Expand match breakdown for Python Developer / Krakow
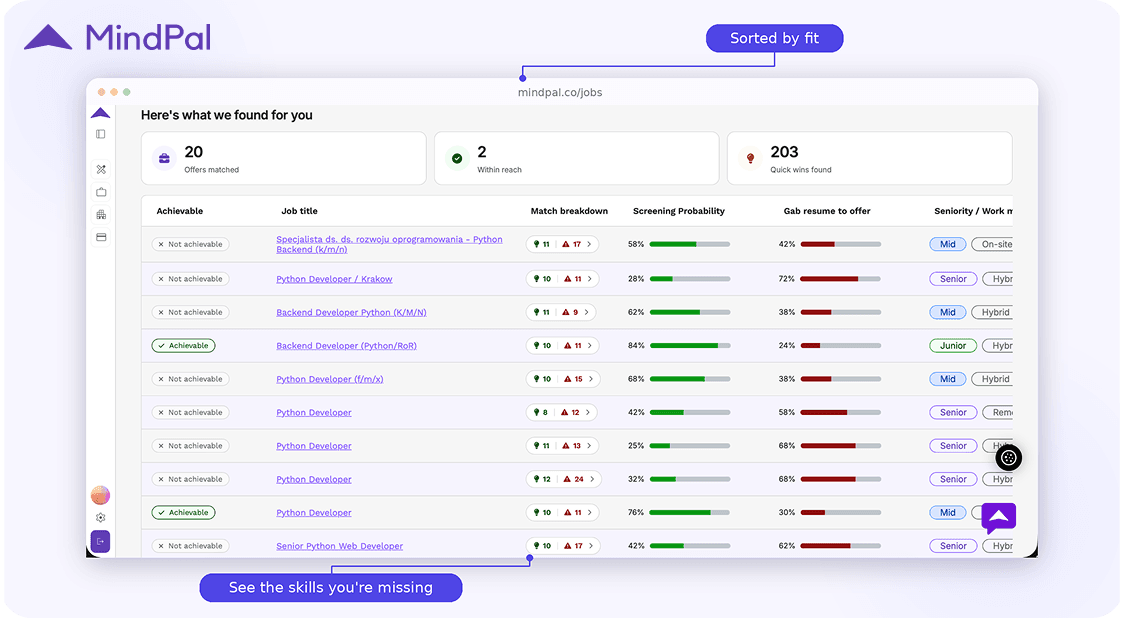The height and width of the screenshot is (618, 1124). pos(562,279)
